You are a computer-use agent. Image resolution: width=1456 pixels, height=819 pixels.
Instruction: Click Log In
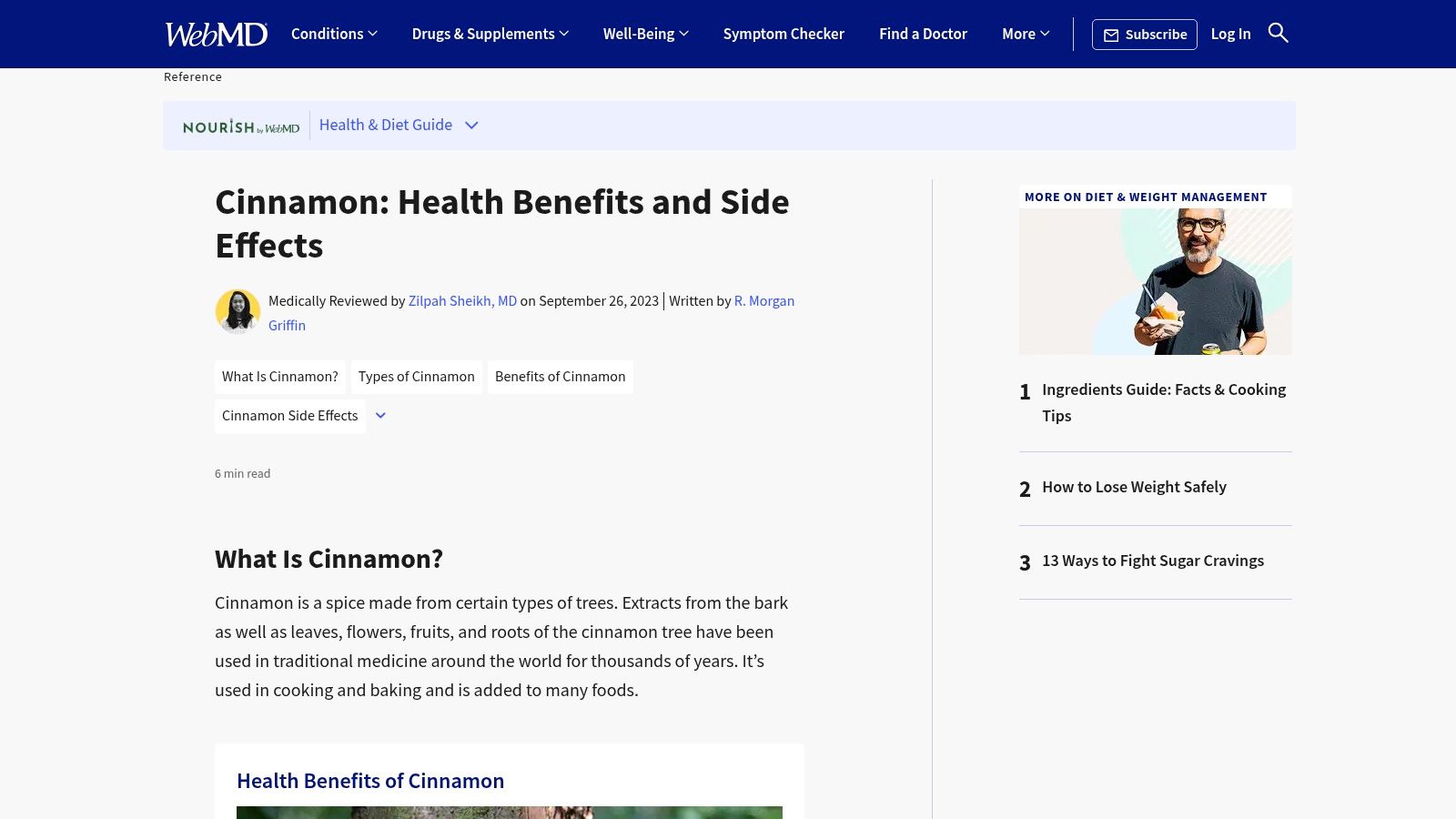click(1230, 34)
